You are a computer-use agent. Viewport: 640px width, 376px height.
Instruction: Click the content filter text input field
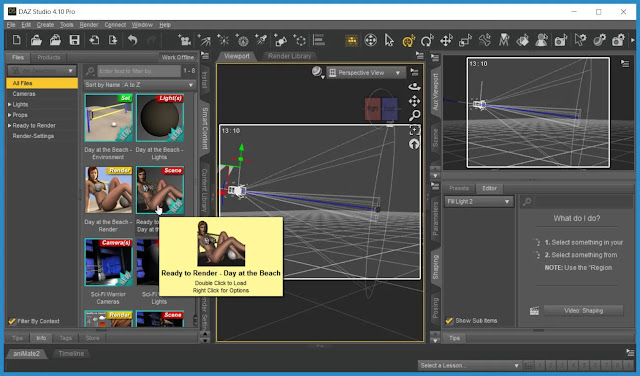139,71
